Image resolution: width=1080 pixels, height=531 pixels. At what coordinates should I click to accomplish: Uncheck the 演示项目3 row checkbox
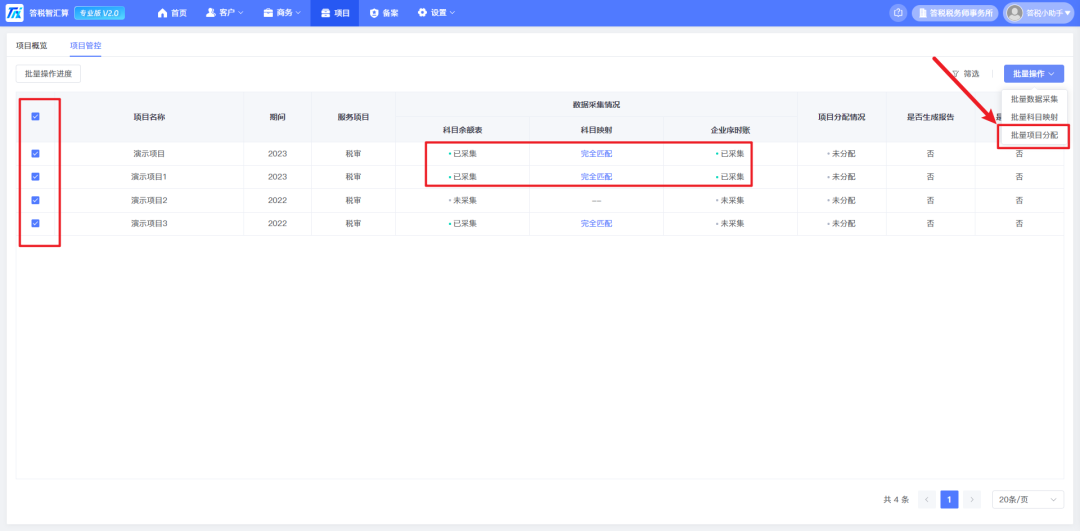point(36,223)
